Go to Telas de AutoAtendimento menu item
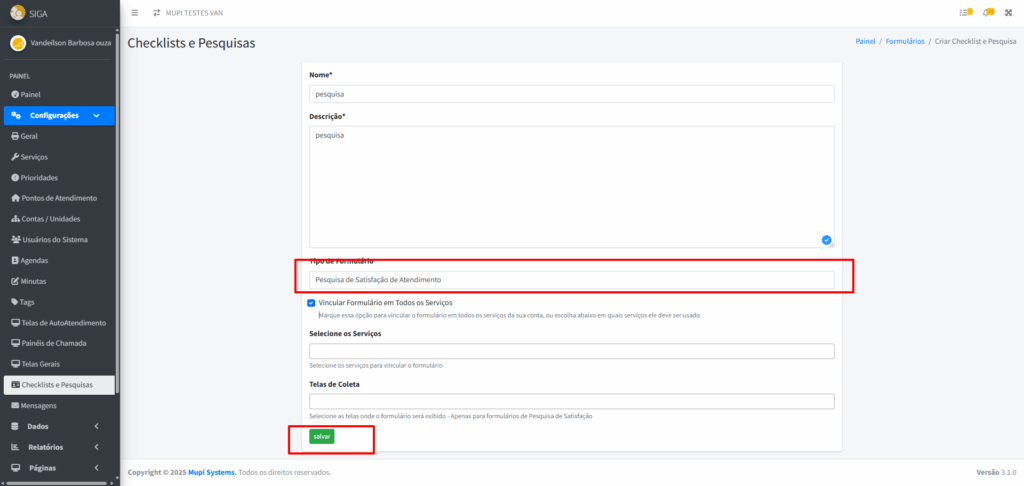The height and width of the screenshot is (486, 1024). [x=63, y=323]
